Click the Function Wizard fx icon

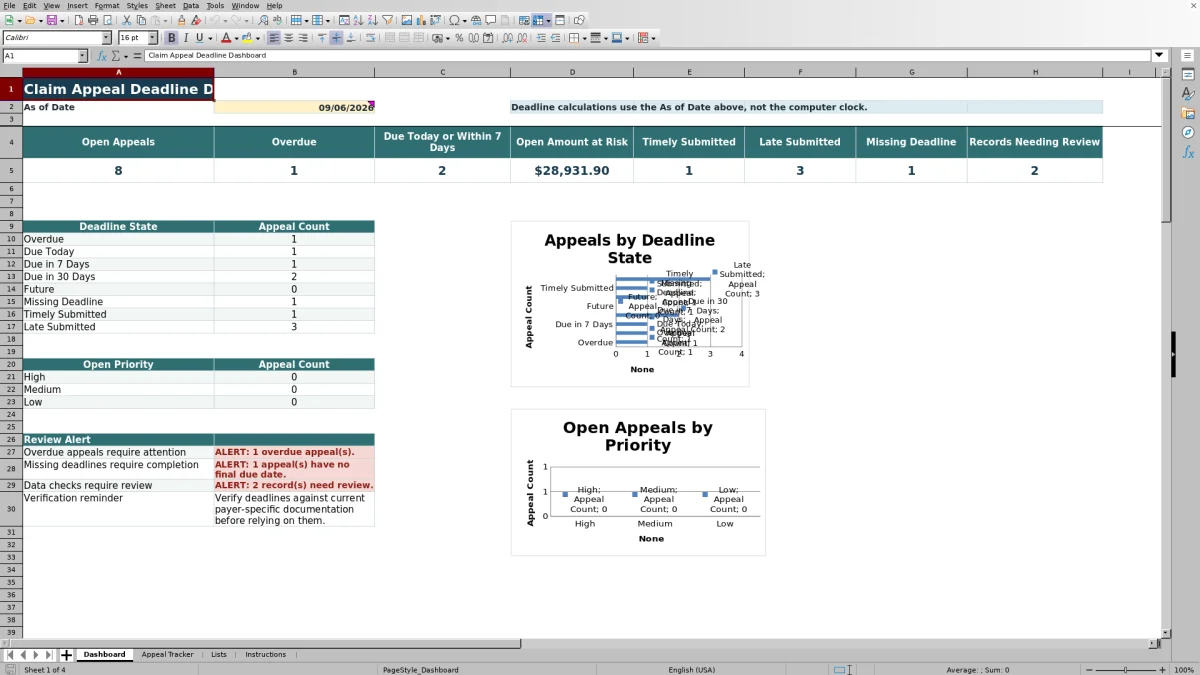point(101,56)
